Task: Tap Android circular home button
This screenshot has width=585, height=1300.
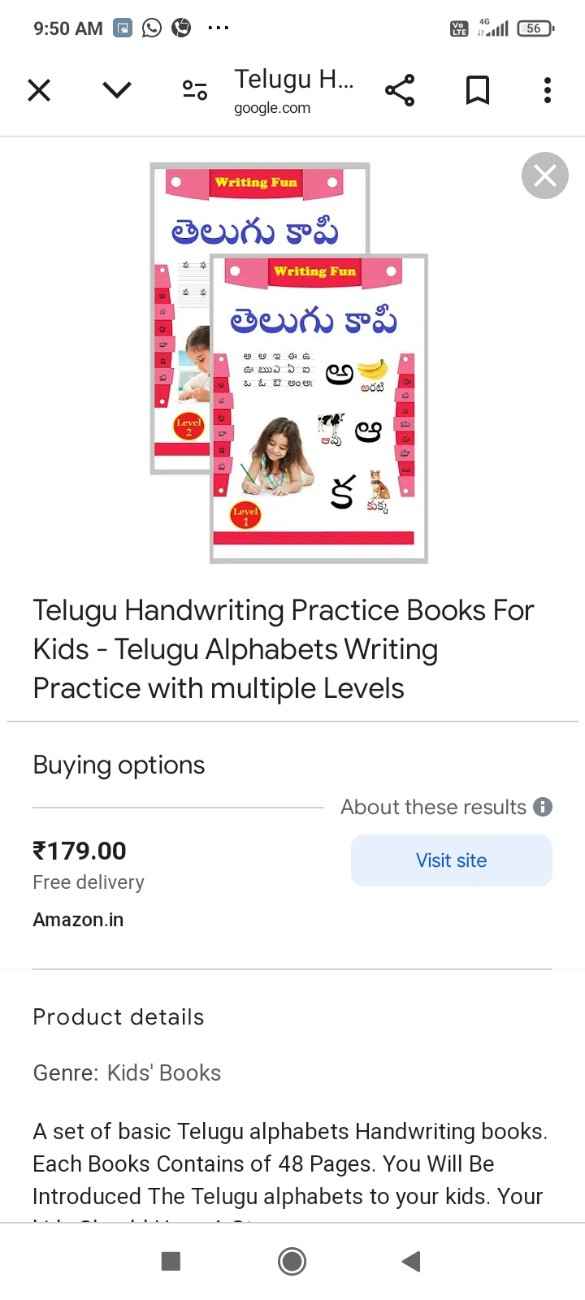Action: coord(292,1261)
